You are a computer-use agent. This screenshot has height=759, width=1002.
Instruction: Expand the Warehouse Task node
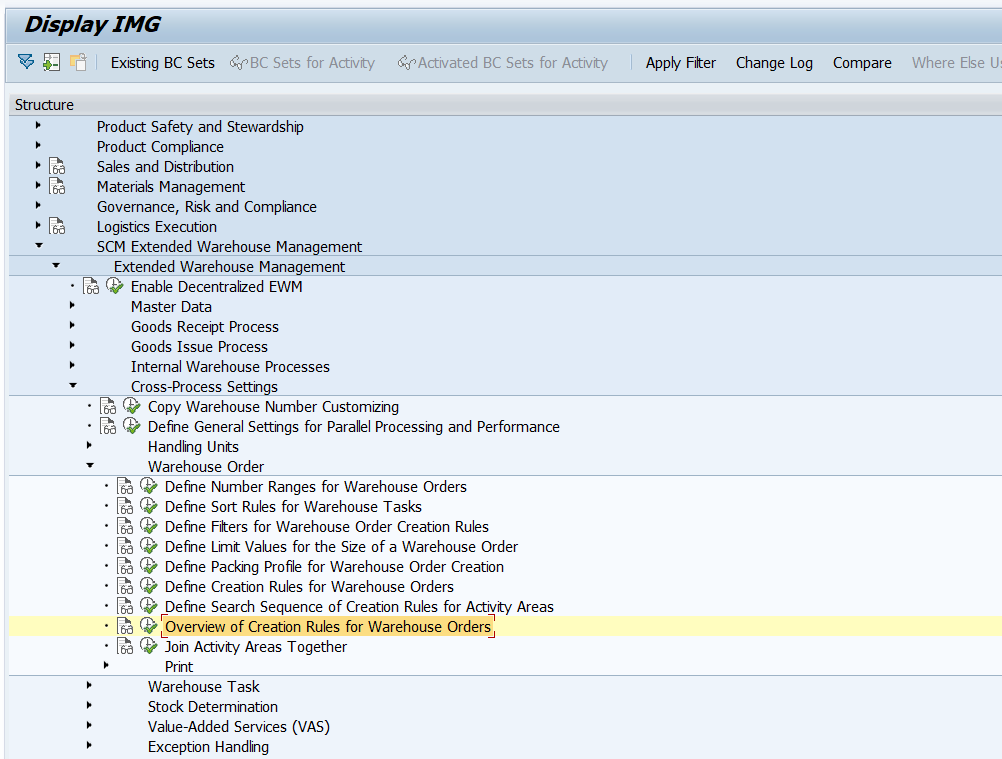(x=89, y=685)
